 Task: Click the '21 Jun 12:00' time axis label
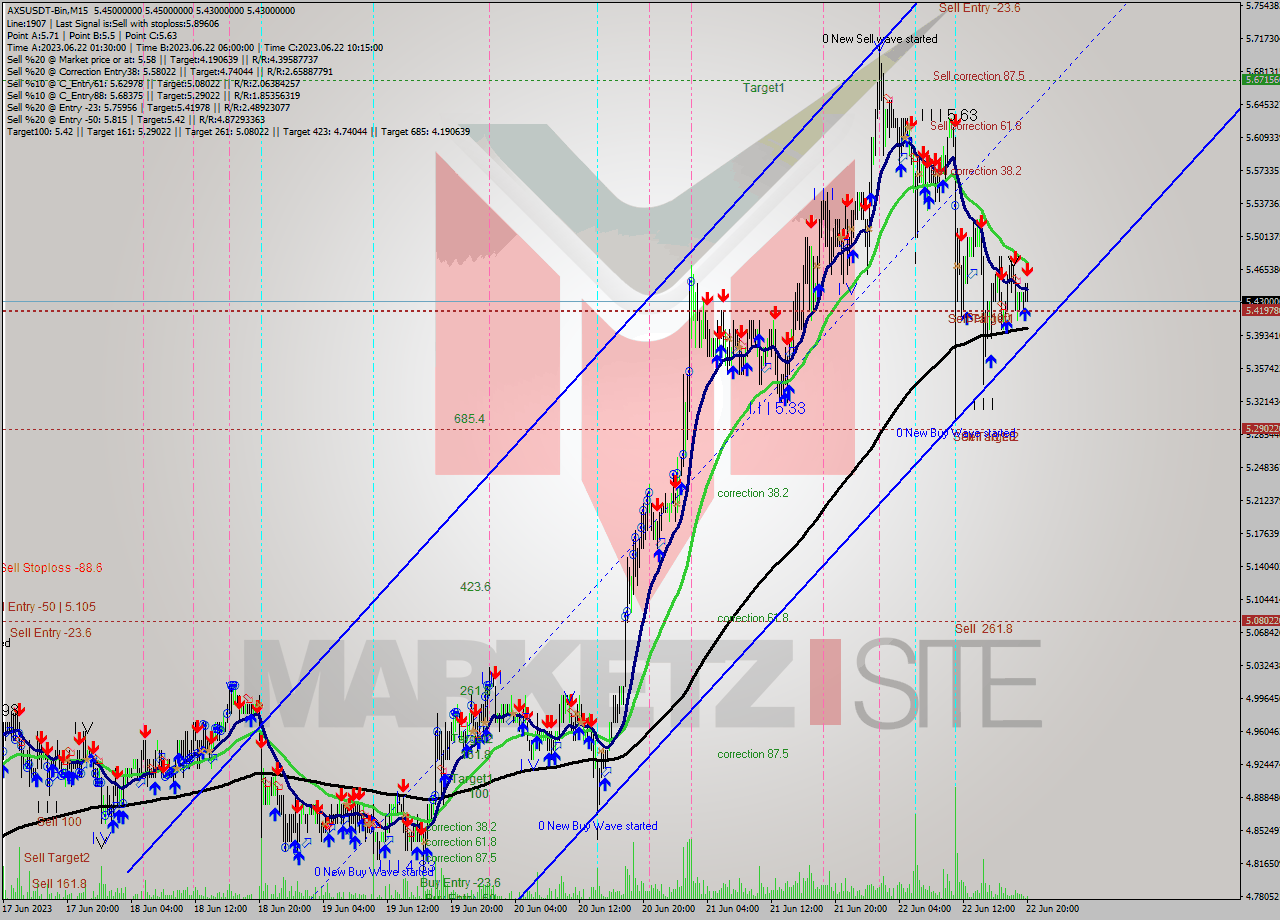click(x=797, y=909)
